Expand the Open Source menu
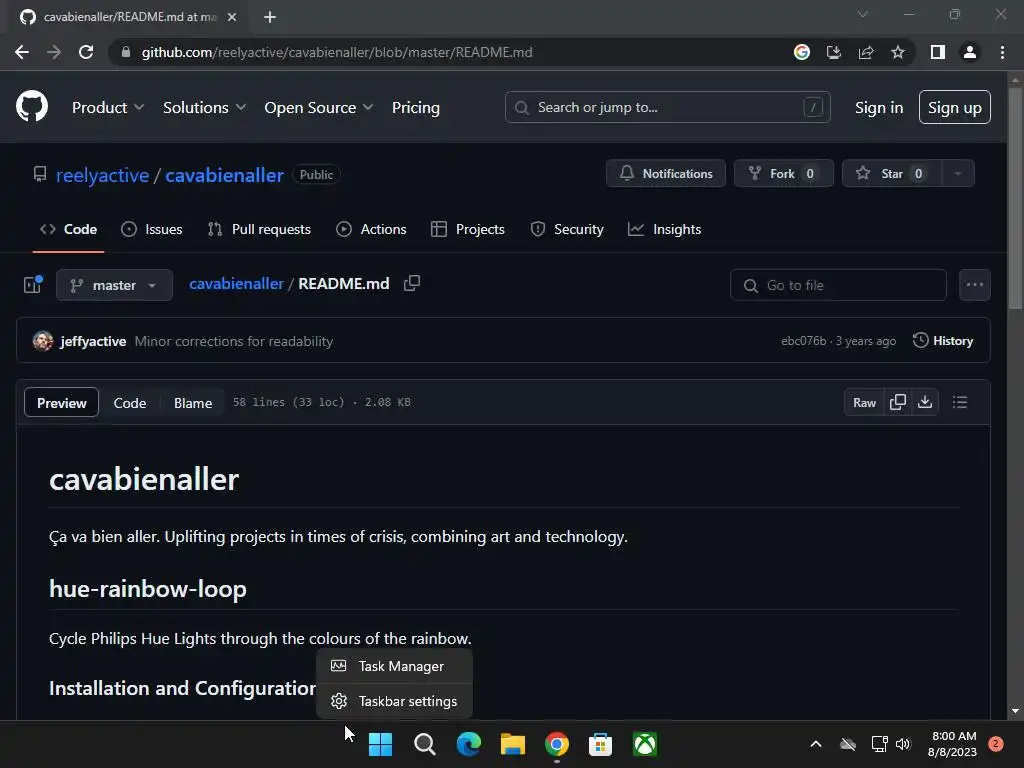The width and height of the screenshot is (1024, 768). coord(319,107)
